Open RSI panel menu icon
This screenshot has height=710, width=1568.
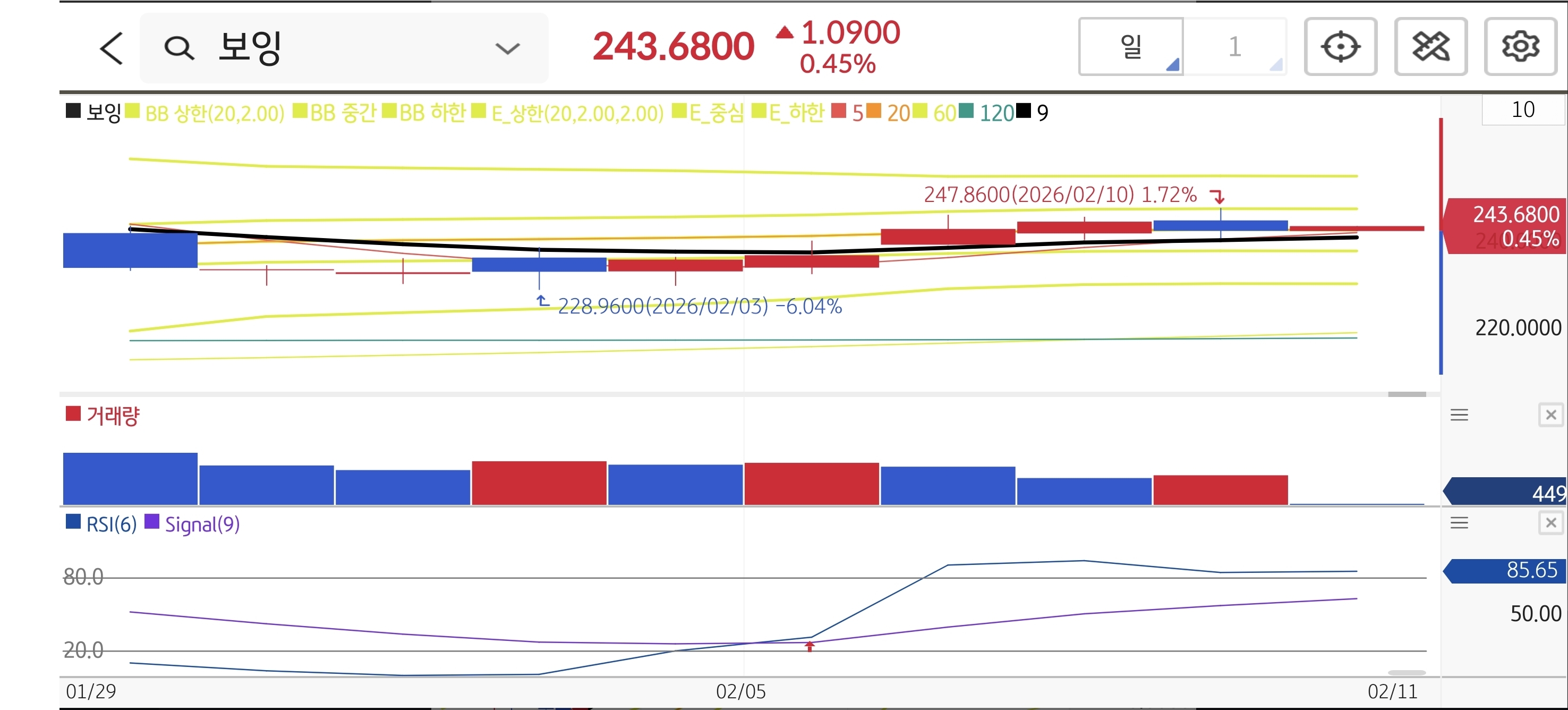tap(1459, 523)
